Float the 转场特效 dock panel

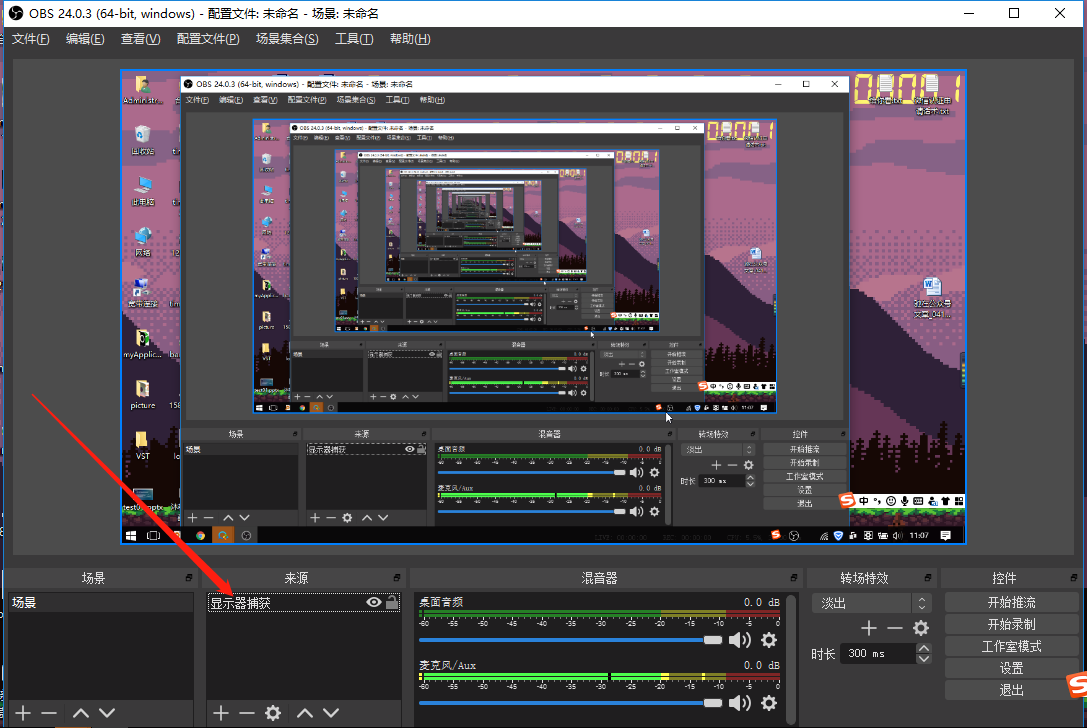click(928, 578)
